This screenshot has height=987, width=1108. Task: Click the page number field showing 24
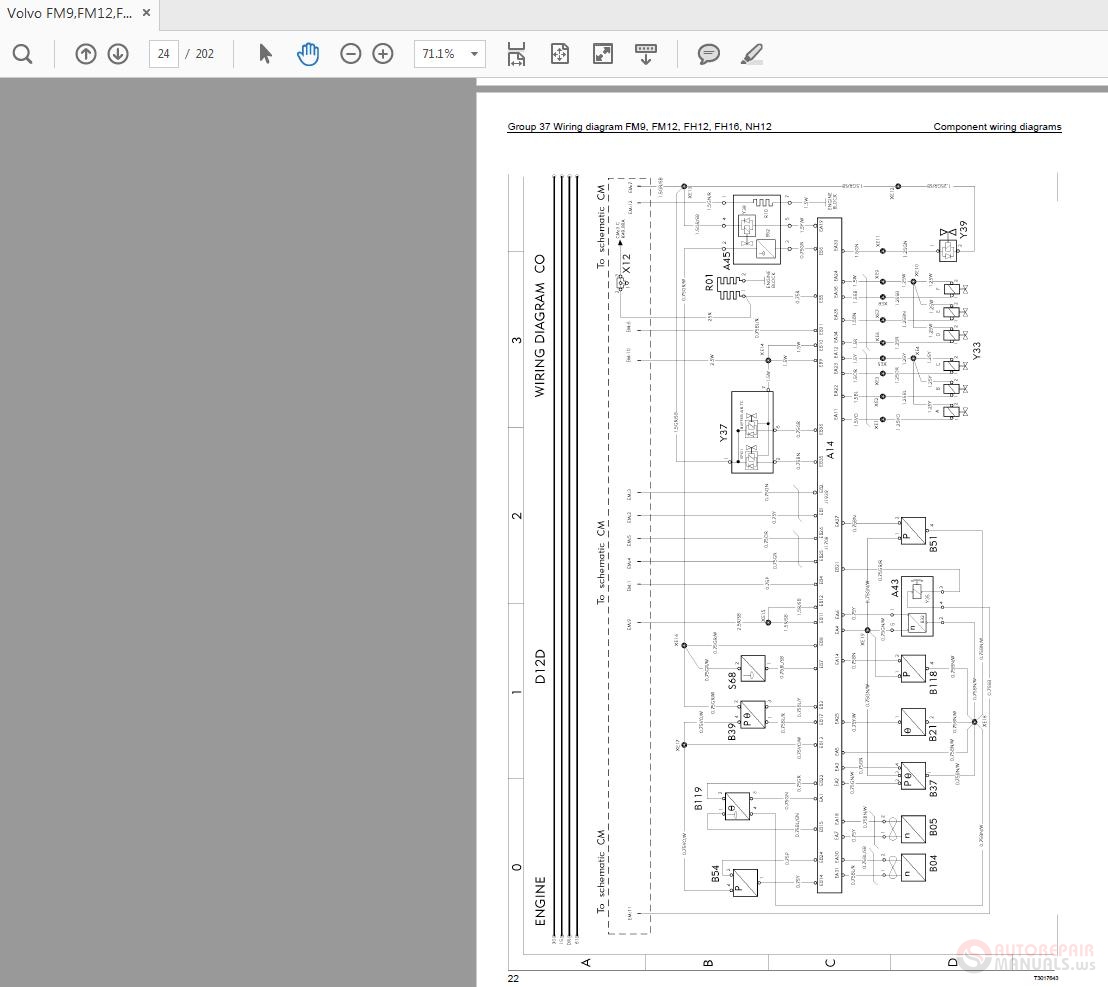click(163, 54)
